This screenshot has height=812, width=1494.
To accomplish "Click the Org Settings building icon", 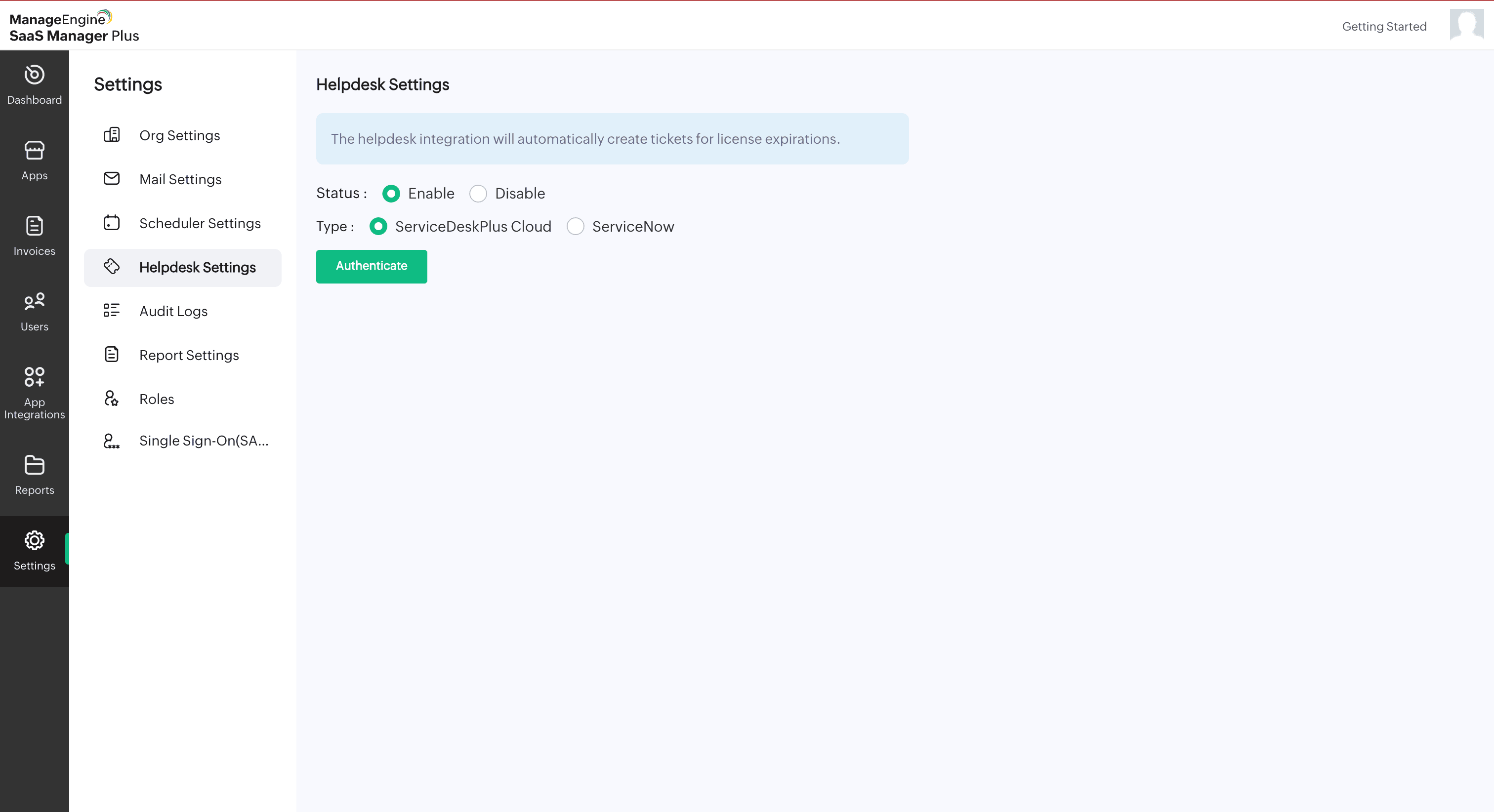I will pyautogui.click(x=111, y=135).
